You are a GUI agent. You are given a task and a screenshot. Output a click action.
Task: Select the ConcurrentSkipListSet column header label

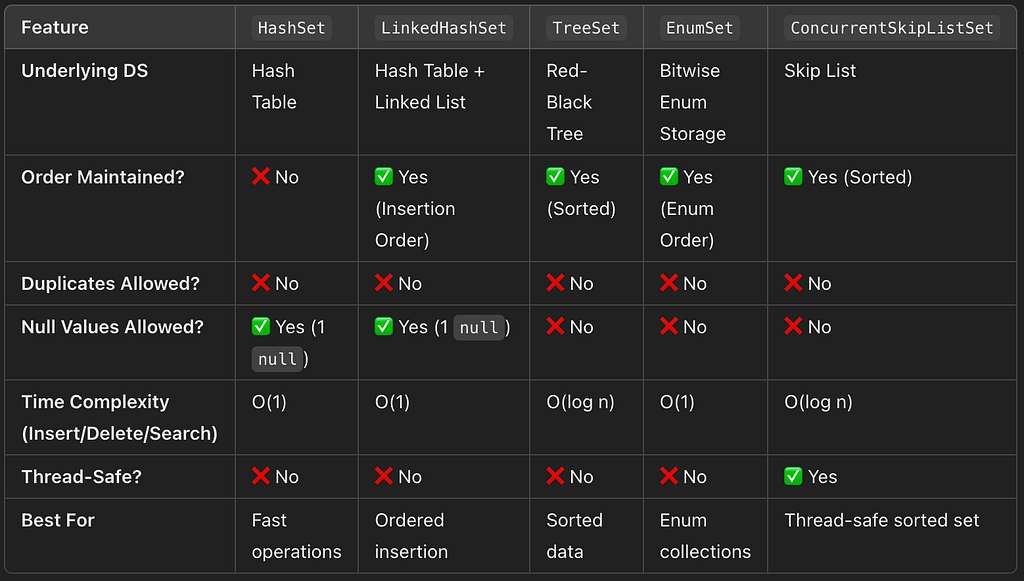tap(892, 28)
